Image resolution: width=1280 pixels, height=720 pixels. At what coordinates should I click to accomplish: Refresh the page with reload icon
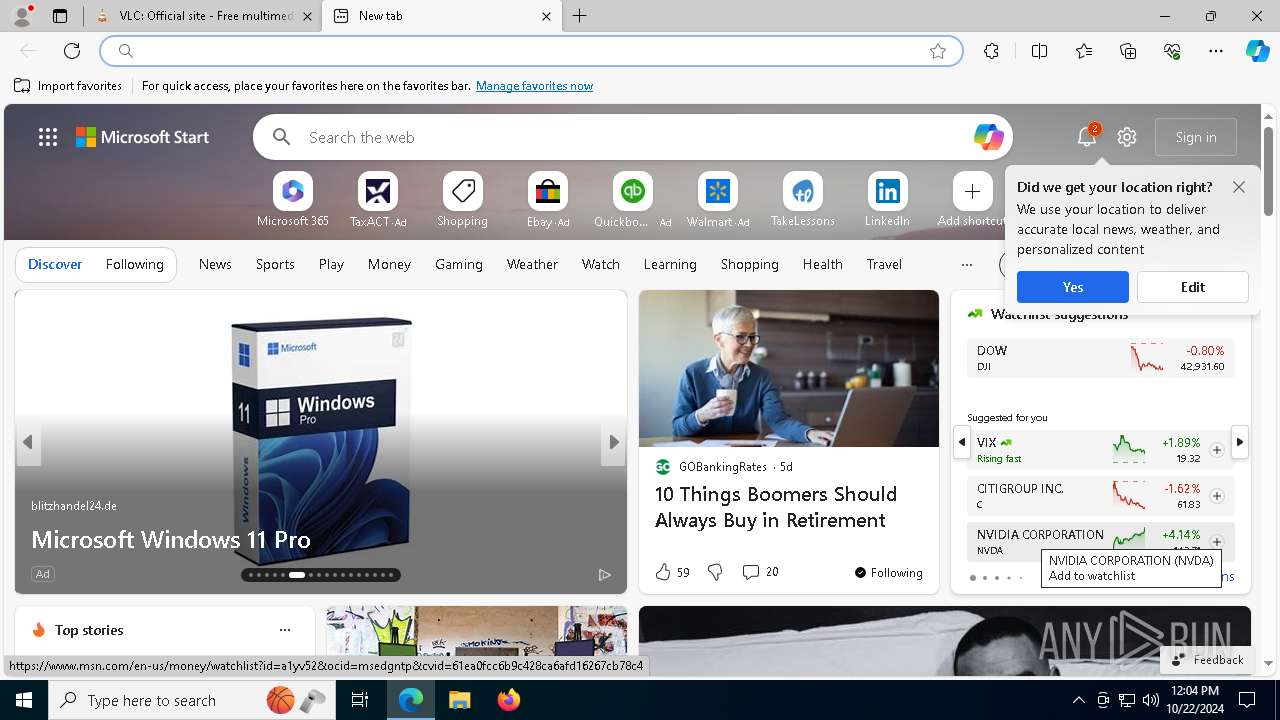(72, 51)
